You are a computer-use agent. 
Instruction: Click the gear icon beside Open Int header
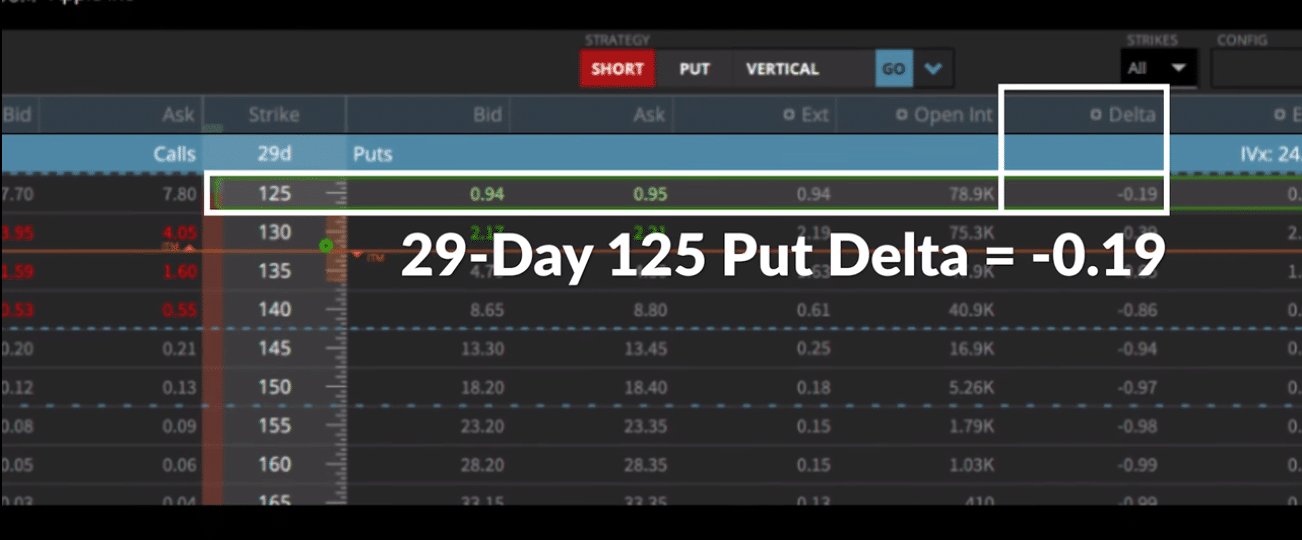[901, 115]
